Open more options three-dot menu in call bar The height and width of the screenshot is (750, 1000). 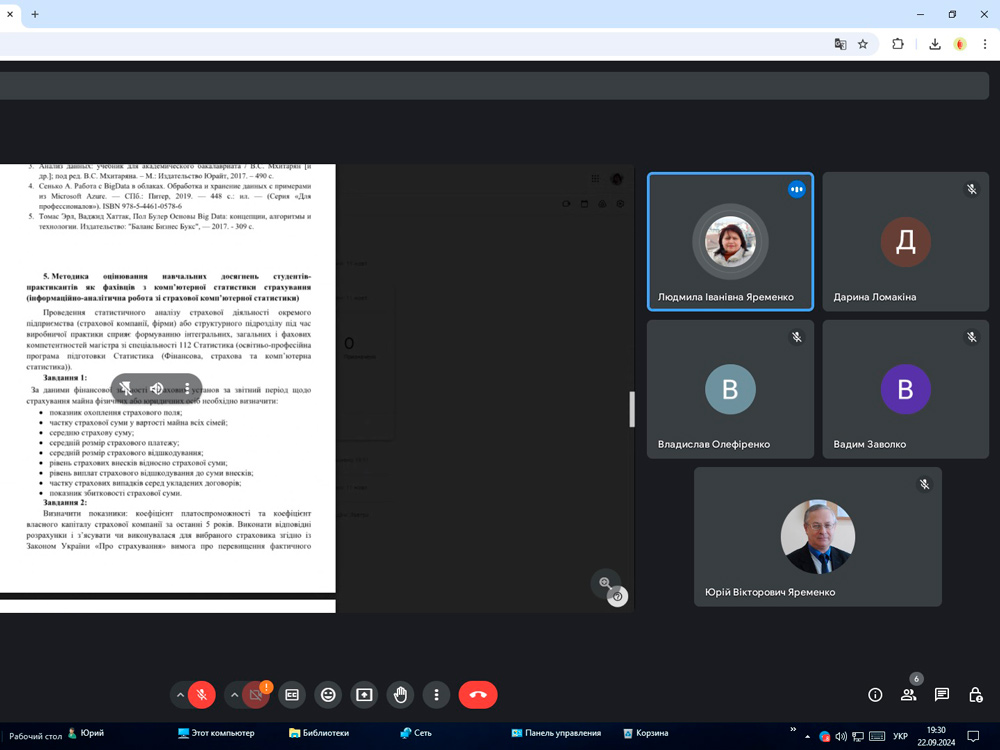436,694
